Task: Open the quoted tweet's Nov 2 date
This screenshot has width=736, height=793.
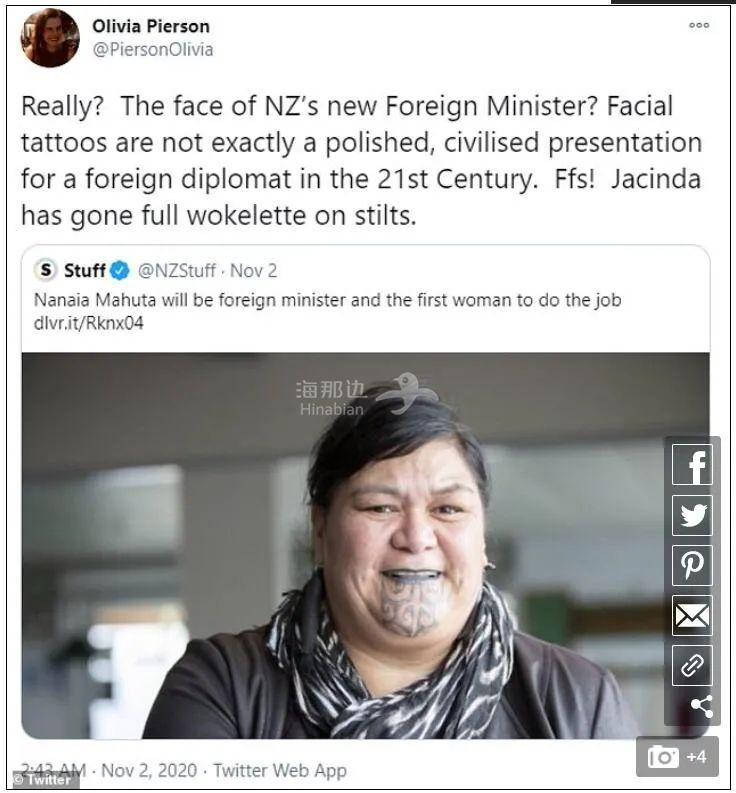Action: click(x=253, y=271)
